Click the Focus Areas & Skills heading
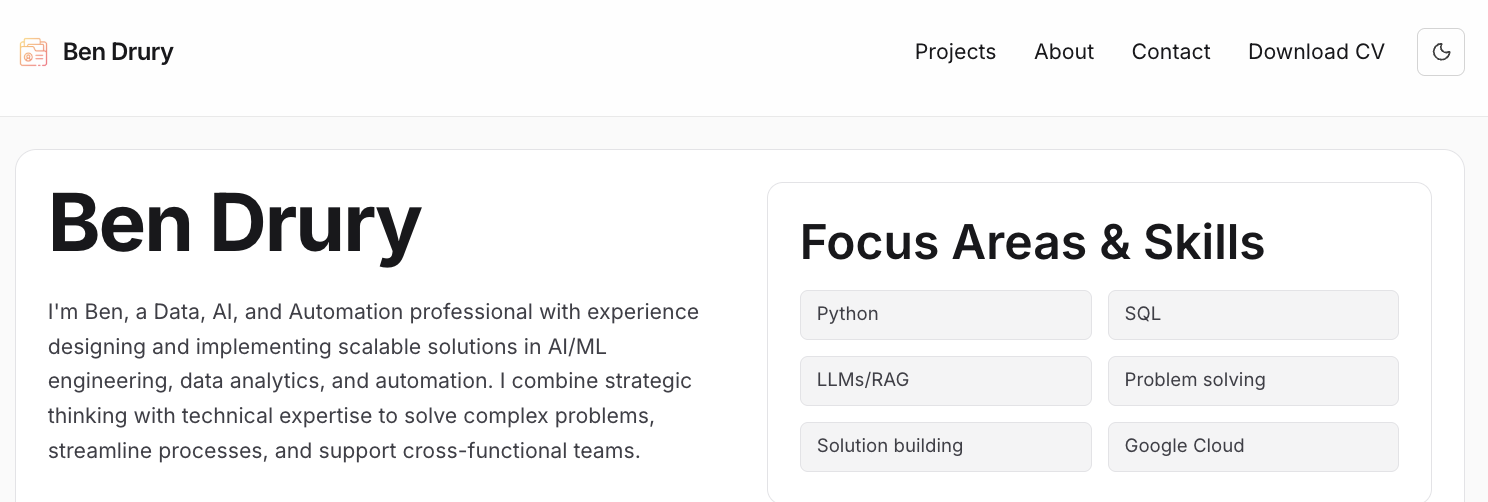 click(x=1032, y=242)
